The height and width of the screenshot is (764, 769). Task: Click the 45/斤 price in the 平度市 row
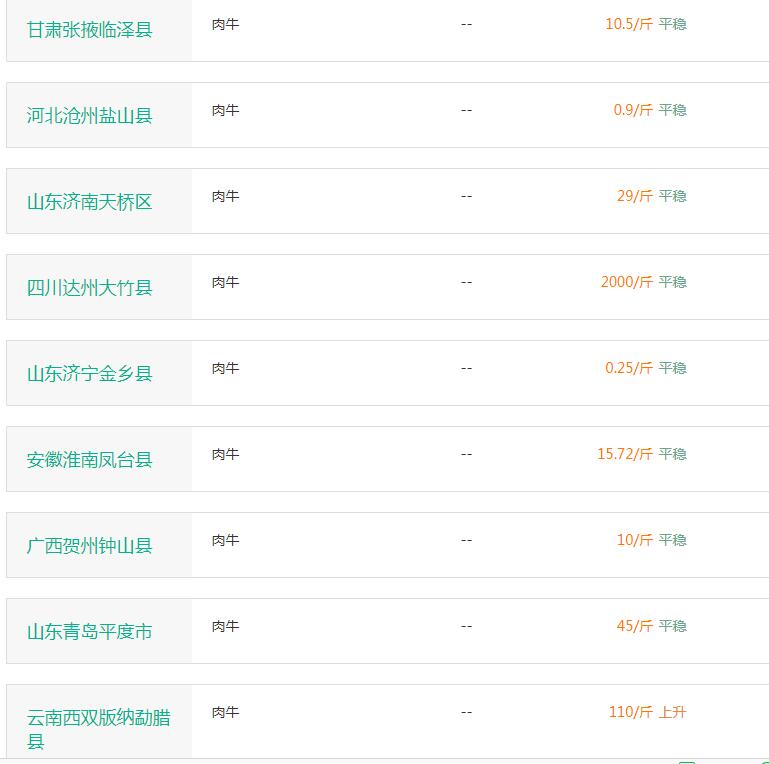(635, 626)
